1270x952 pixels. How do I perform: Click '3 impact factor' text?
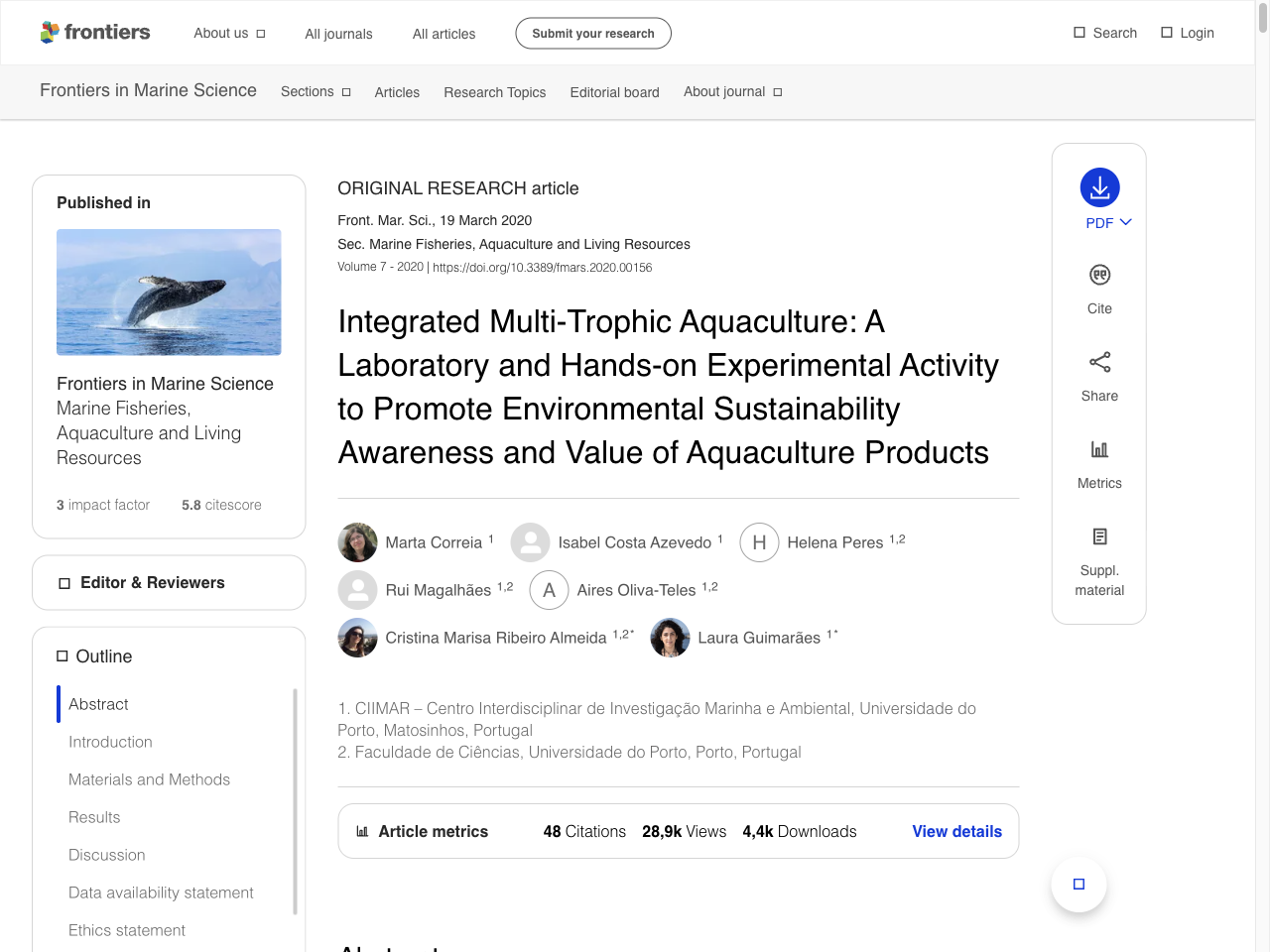point(103,505)
